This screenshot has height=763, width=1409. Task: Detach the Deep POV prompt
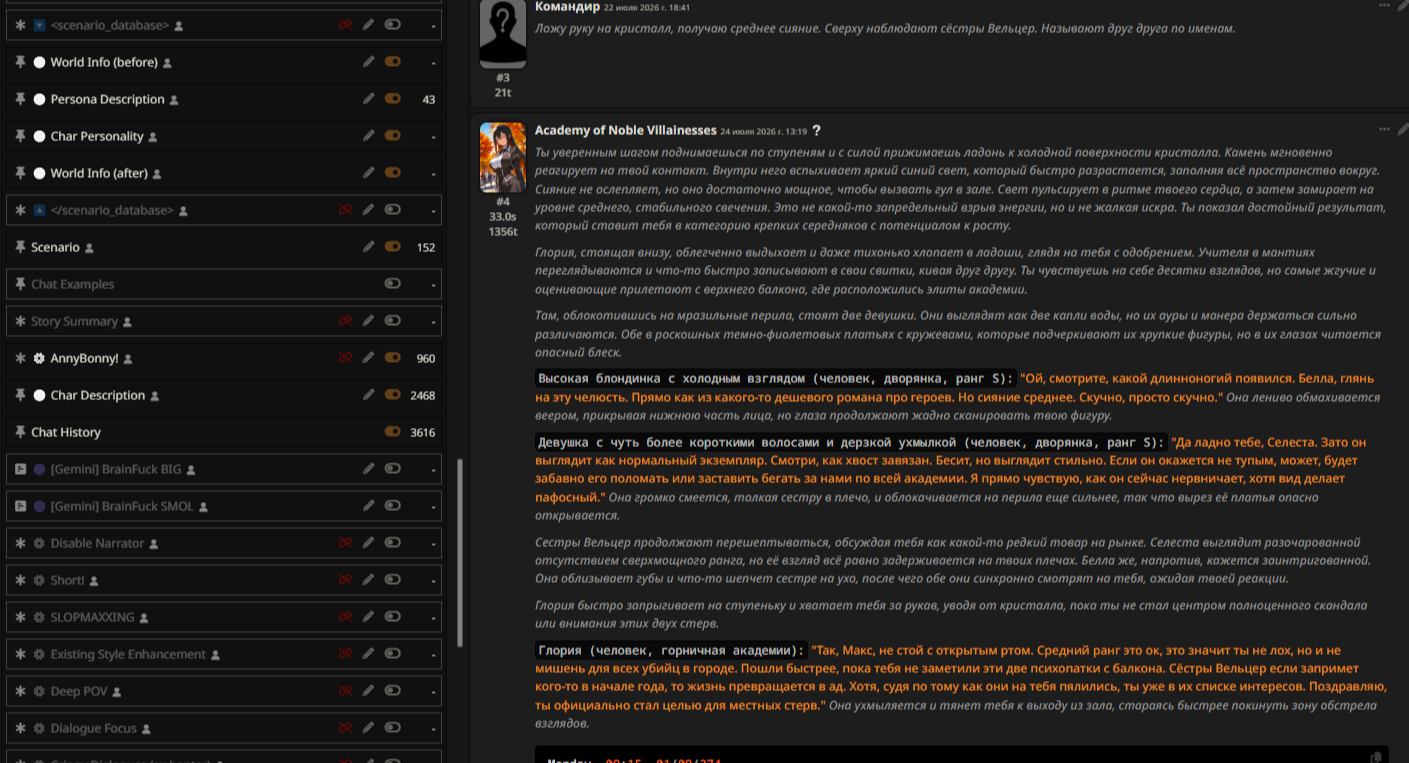coord(345,691)
